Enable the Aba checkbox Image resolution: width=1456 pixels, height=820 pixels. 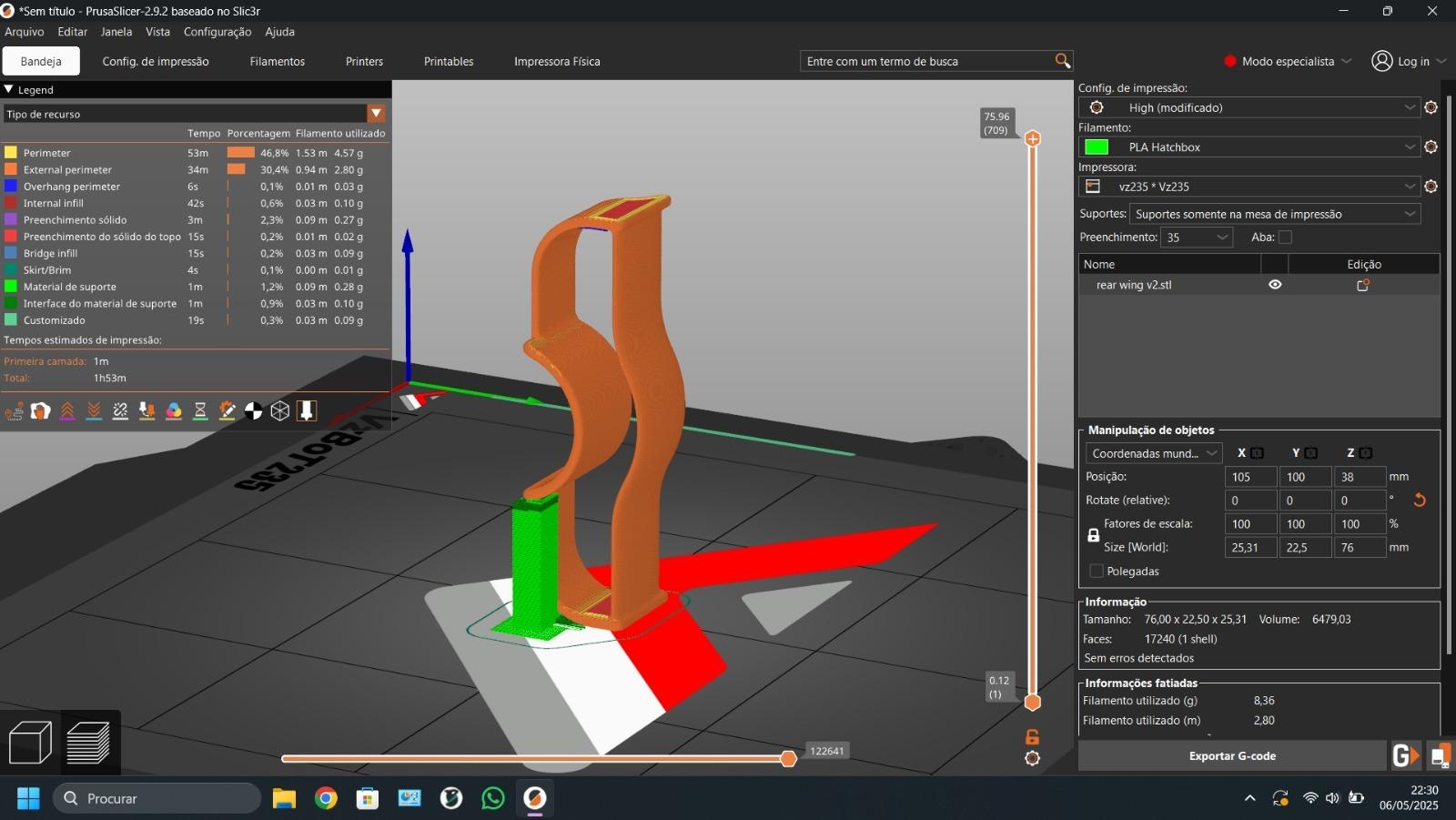pos(1285,237)
